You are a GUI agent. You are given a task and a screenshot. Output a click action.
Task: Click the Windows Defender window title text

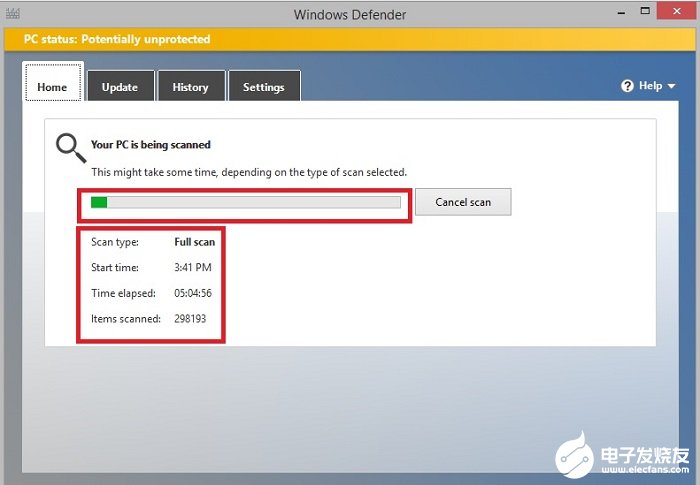coord(350,15)
